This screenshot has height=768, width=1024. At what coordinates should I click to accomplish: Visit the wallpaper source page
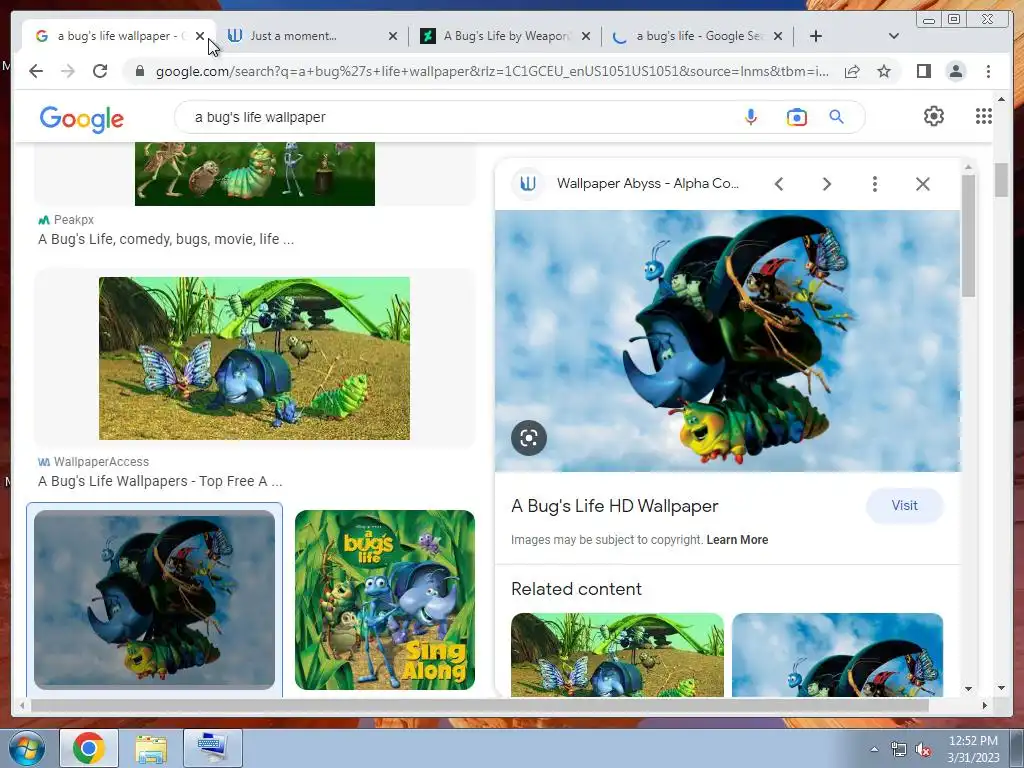click(x=904, y=505)
